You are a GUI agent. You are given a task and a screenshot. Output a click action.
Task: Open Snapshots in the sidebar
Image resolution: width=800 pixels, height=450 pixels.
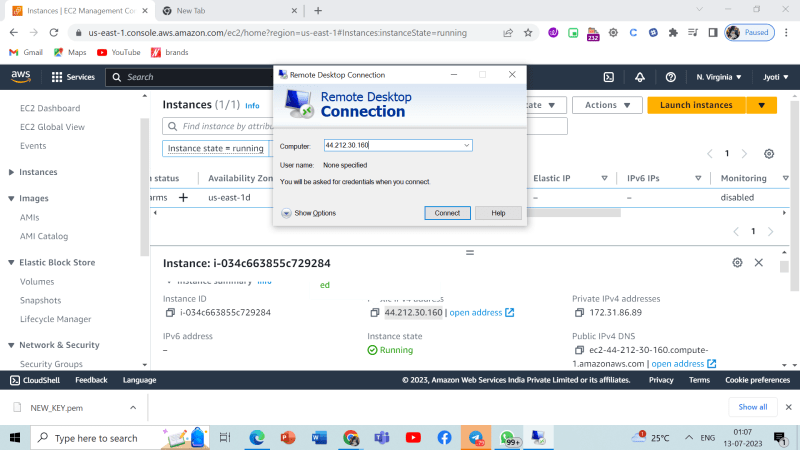tap(40, 301)
